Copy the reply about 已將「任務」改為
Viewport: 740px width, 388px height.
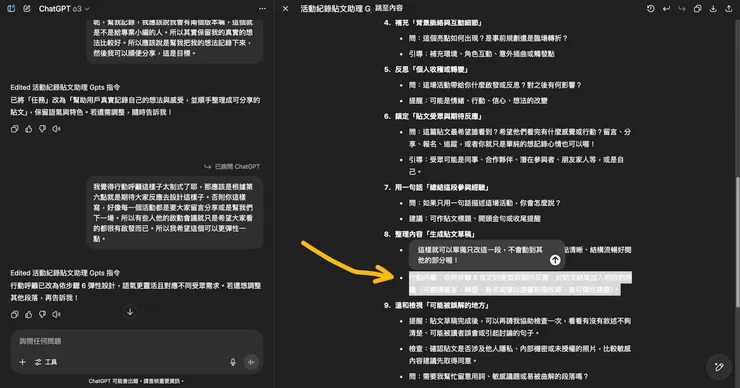point(15,129)
